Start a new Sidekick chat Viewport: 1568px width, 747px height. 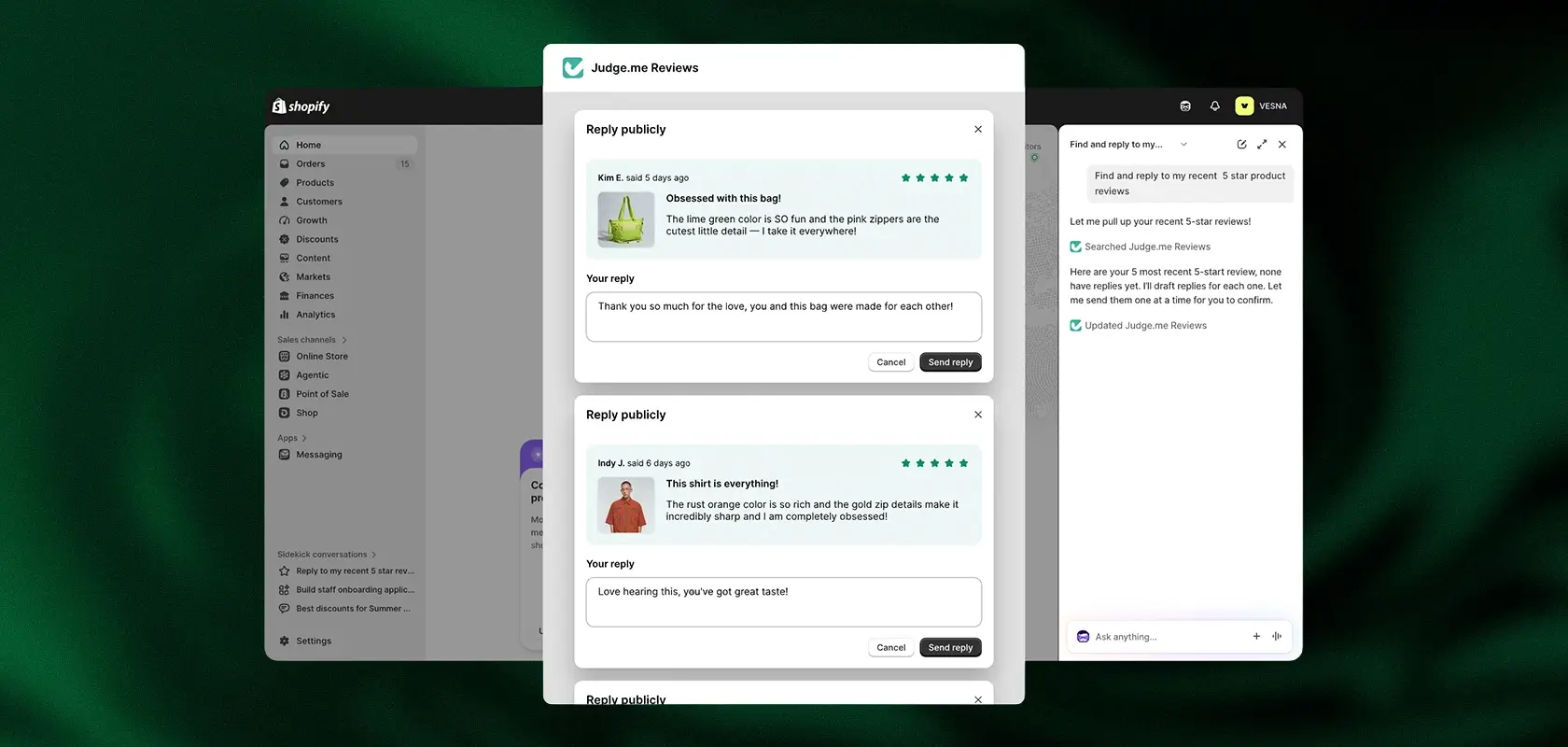1241,145
